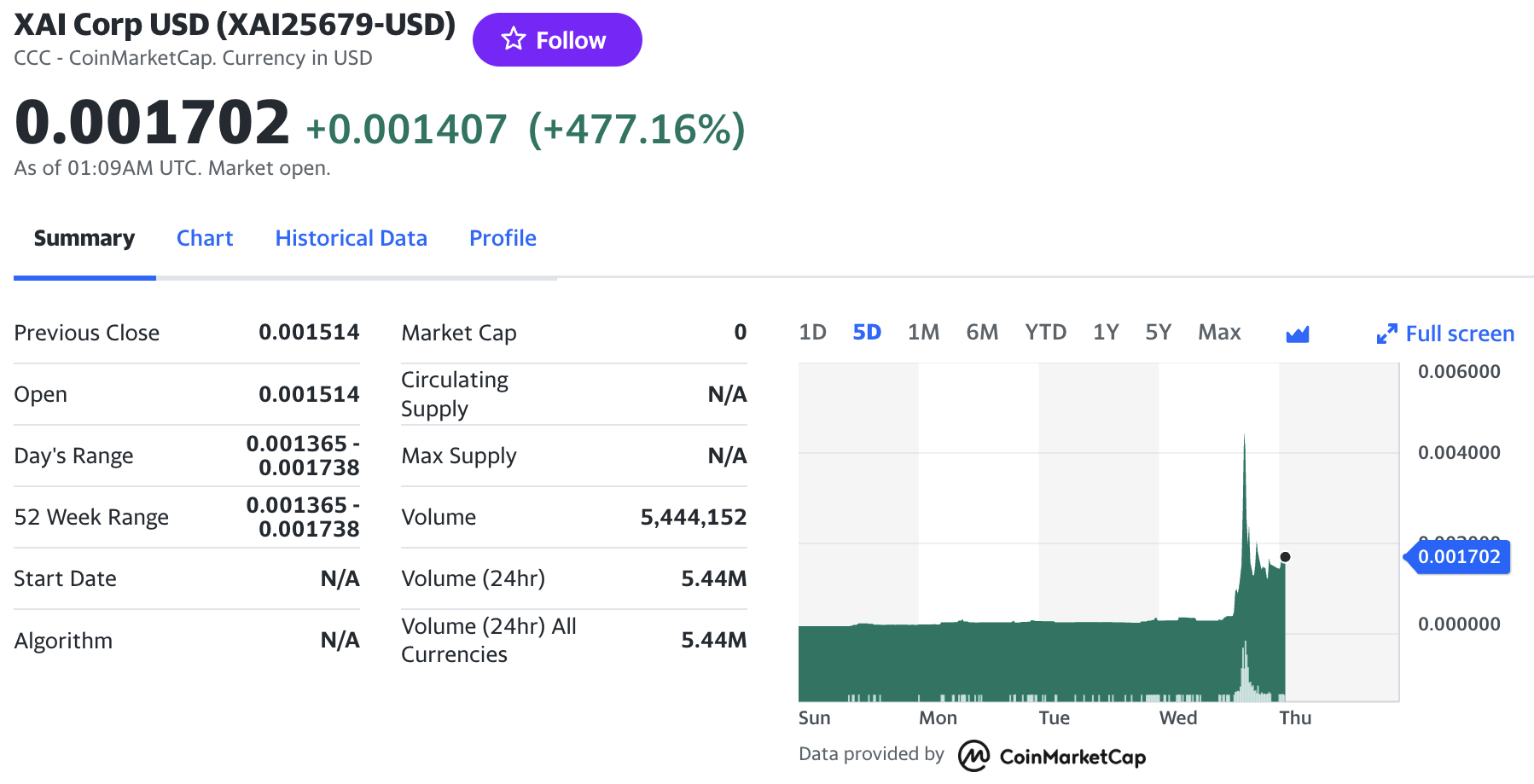Open the Summary tab

click(84, 238)
